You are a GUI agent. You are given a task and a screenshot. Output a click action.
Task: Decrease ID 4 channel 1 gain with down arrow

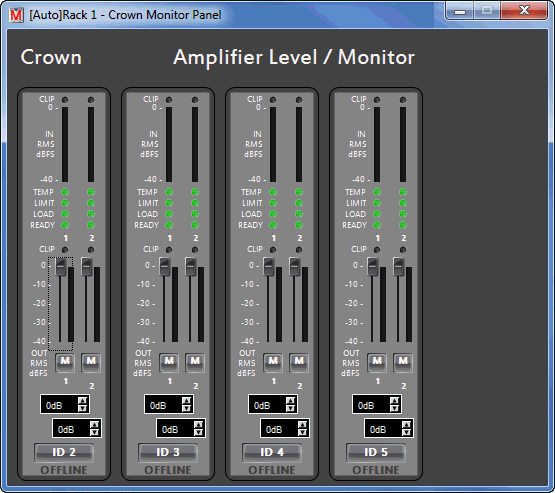[291, 408]
